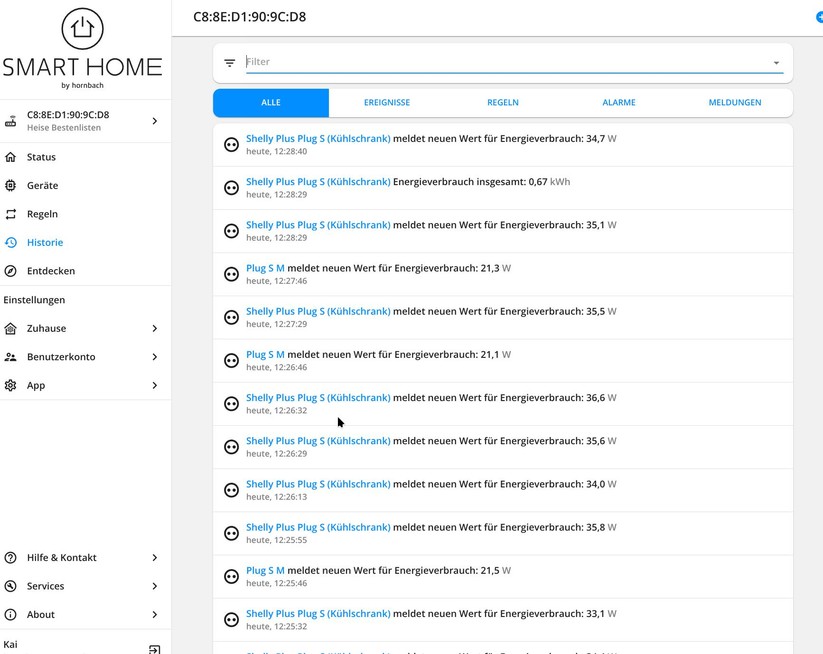Viewport: 823px width, 654px height.
Task: Open Shelly Plus Plug S link at 12:28:29 kWh entry
Action: [x=318, y=182]
